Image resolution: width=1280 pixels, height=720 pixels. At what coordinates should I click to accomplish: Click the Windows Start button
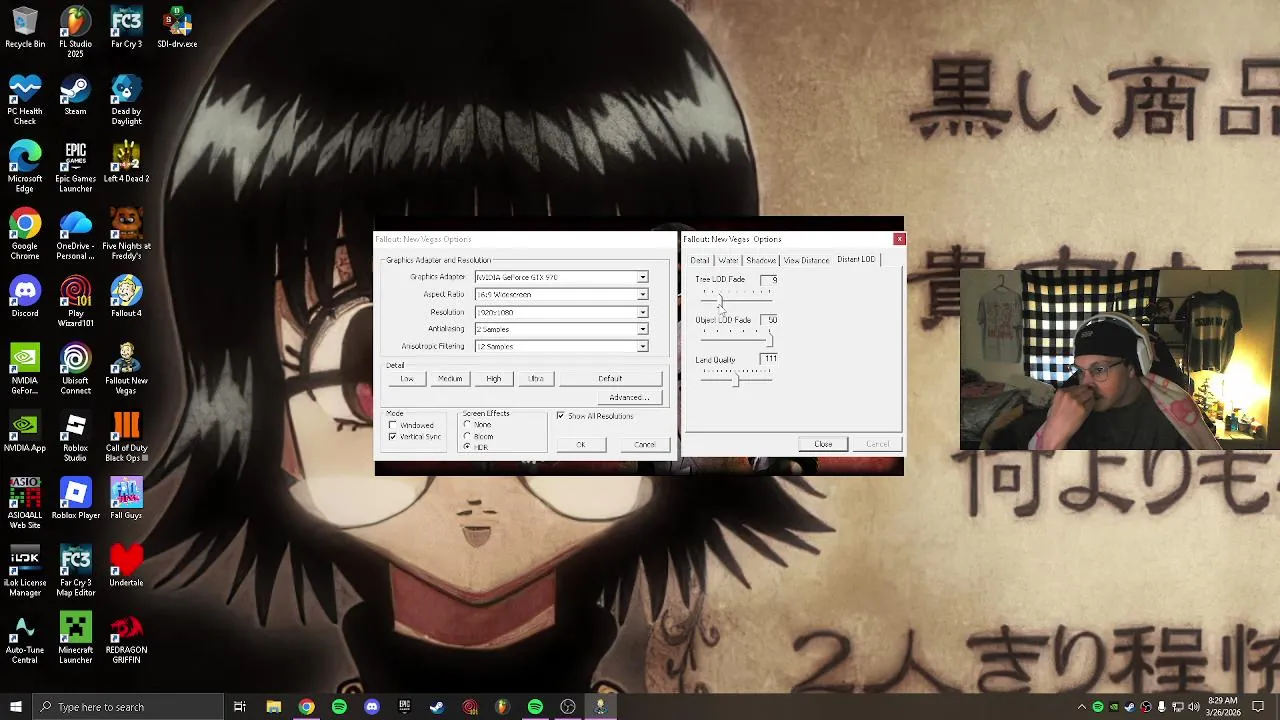pos(16,707)
